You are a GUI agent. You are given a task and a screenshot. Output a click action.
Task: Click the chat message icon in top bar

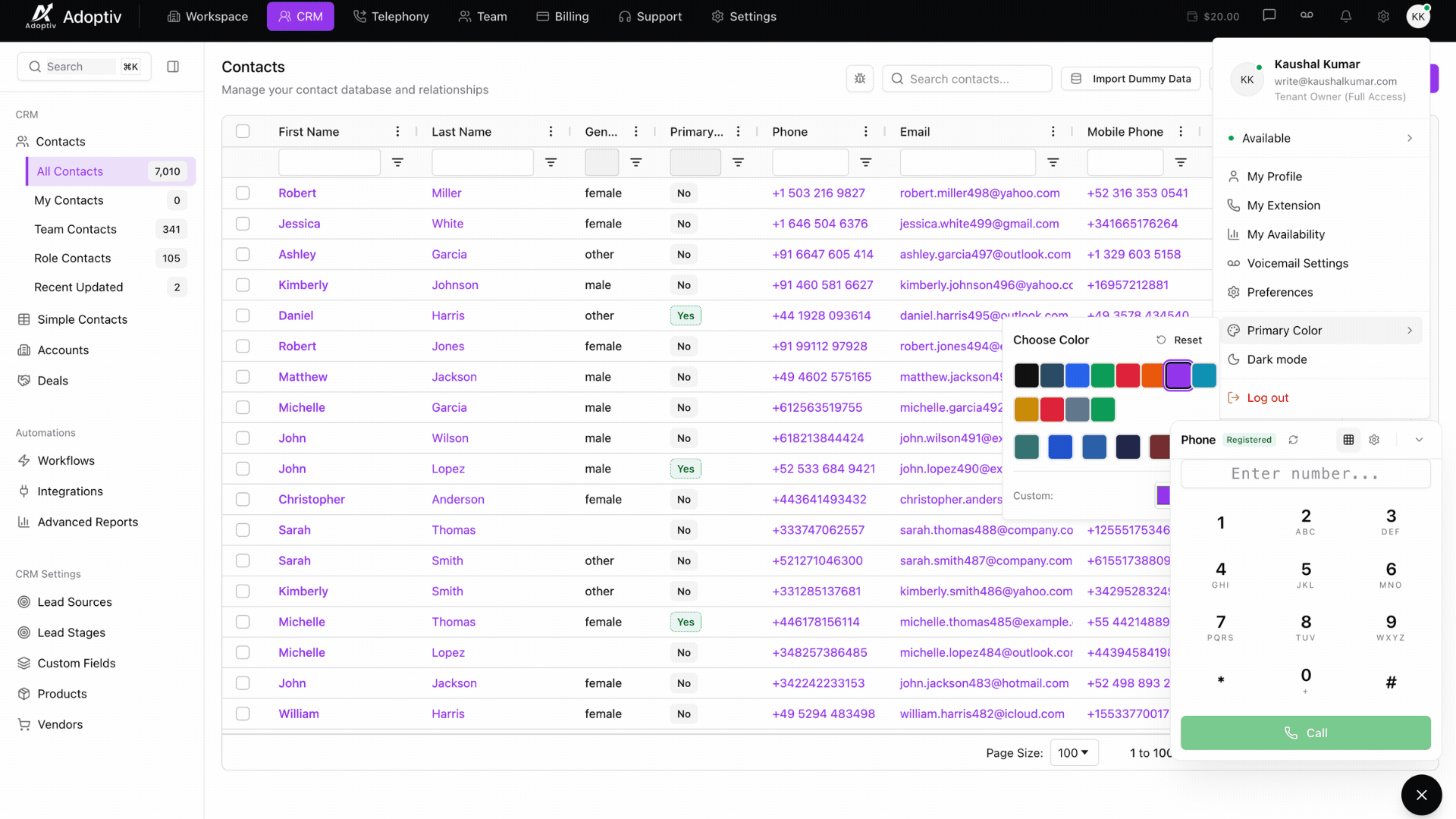[x=1270, y=14]
